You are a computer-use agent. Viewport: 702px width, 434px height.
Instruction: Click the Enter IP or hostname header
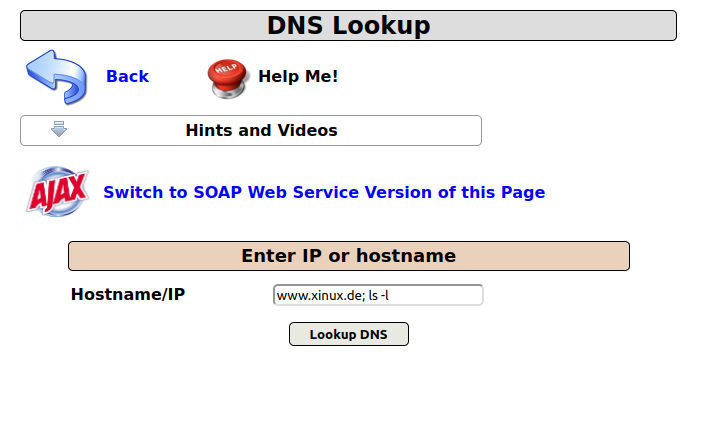348,256
